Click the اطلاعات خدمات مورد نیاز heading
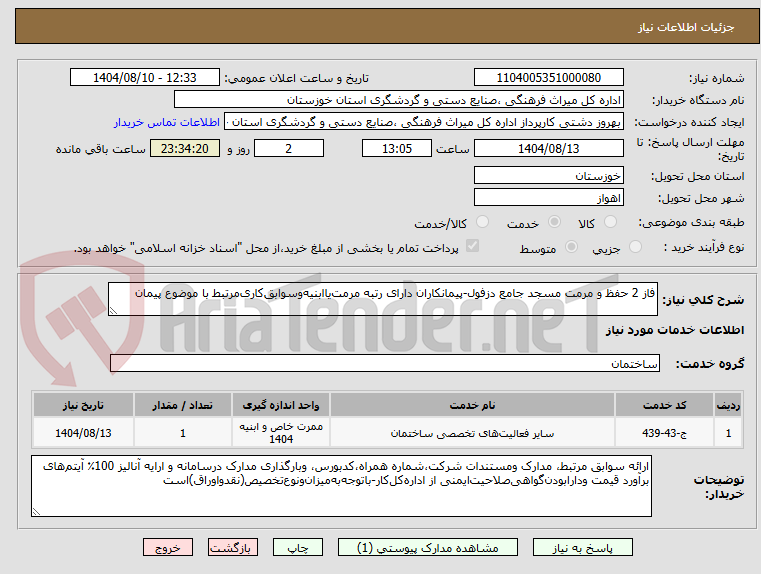Image resolution: width=761 pixels, height=574 pixels. [675, 330]
